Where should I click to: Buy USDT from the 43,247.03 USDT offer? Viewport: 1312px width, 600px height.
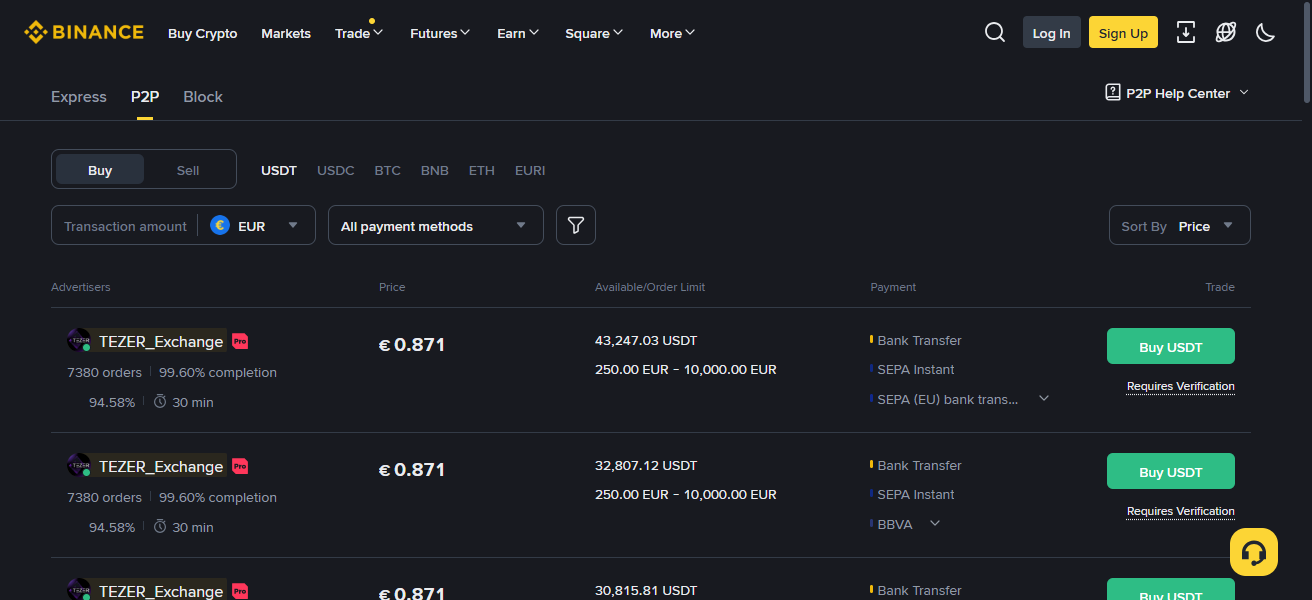1171,346
